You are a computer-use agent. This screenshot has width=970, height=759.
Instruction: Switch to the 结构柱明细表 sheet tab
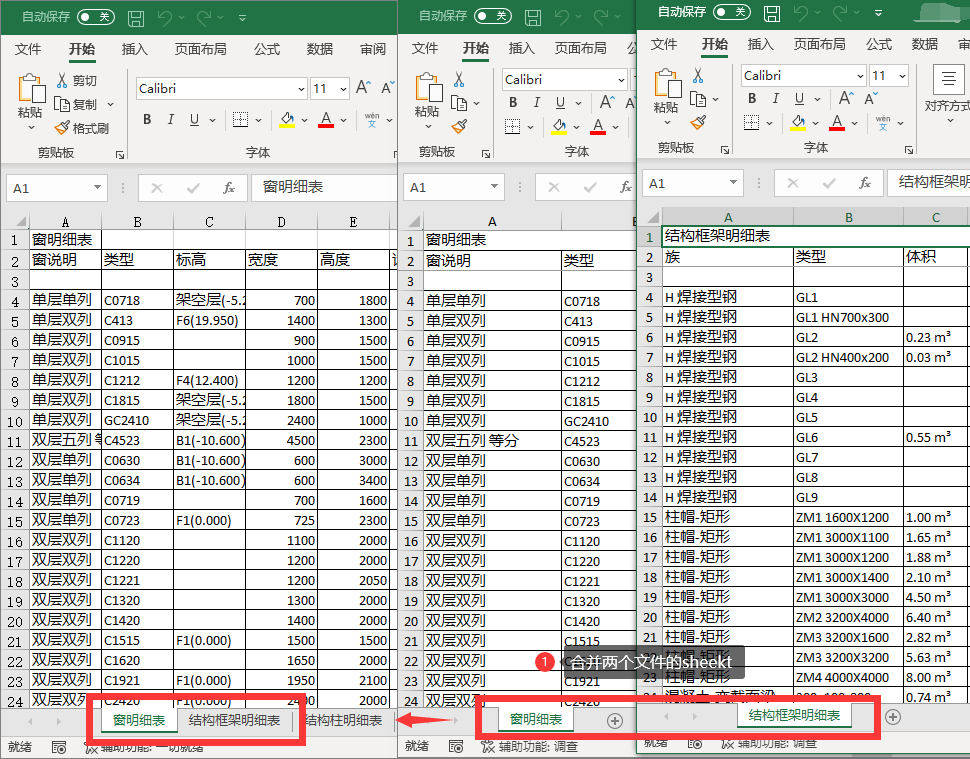point(343,720)
